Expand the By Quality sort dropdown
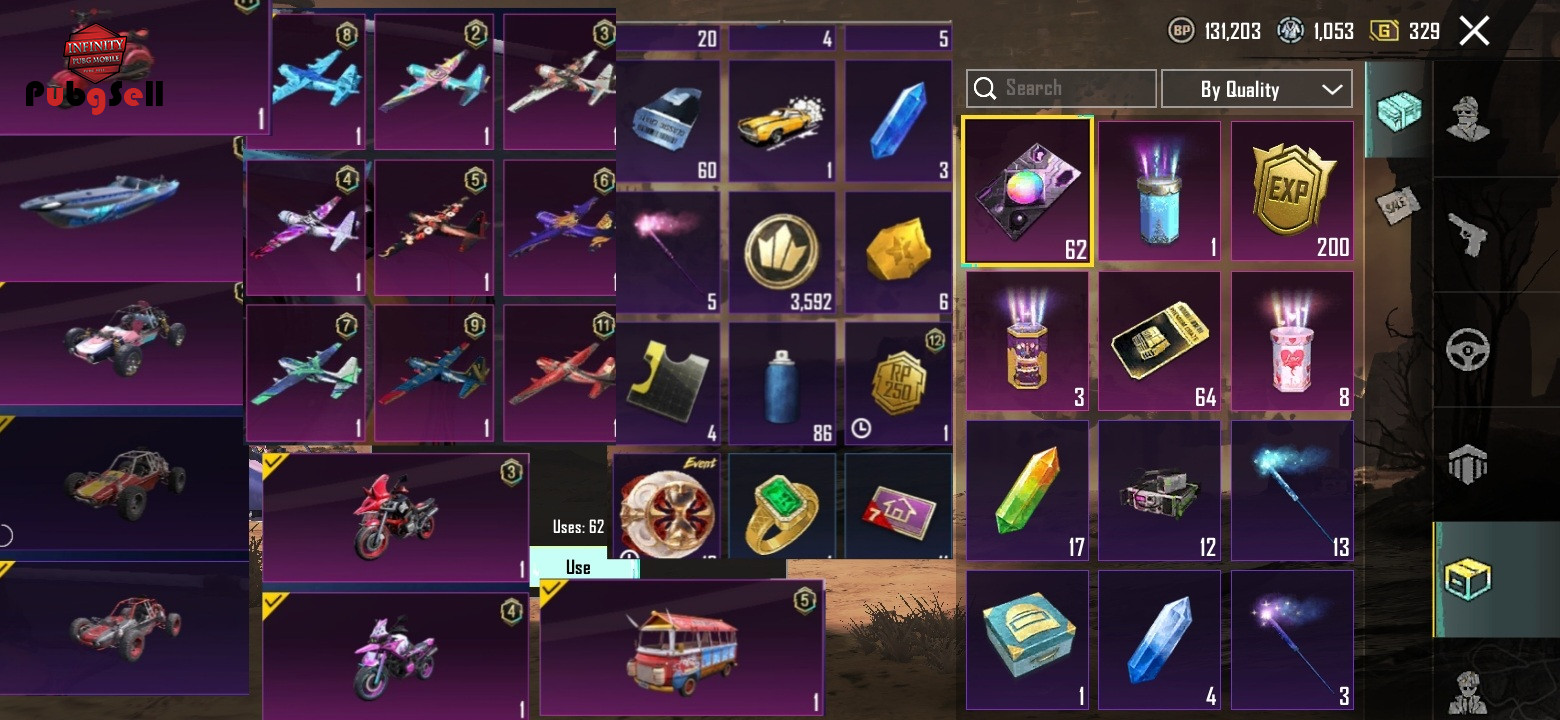 (x=1257, y=89)
